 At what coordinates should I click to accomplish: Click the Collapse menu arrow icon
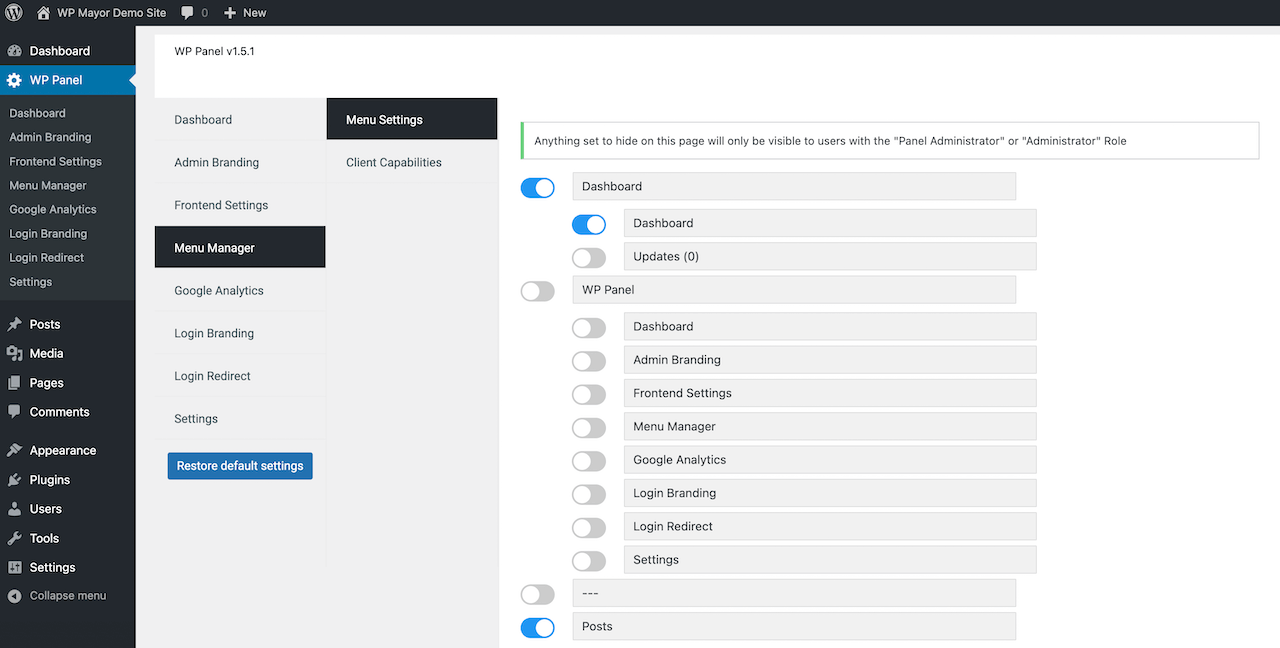point(14,596)
